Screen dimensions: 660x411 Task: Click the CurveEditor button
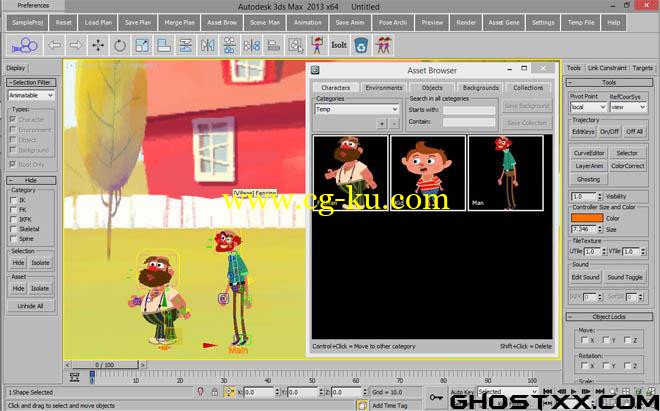coord(588,153)
